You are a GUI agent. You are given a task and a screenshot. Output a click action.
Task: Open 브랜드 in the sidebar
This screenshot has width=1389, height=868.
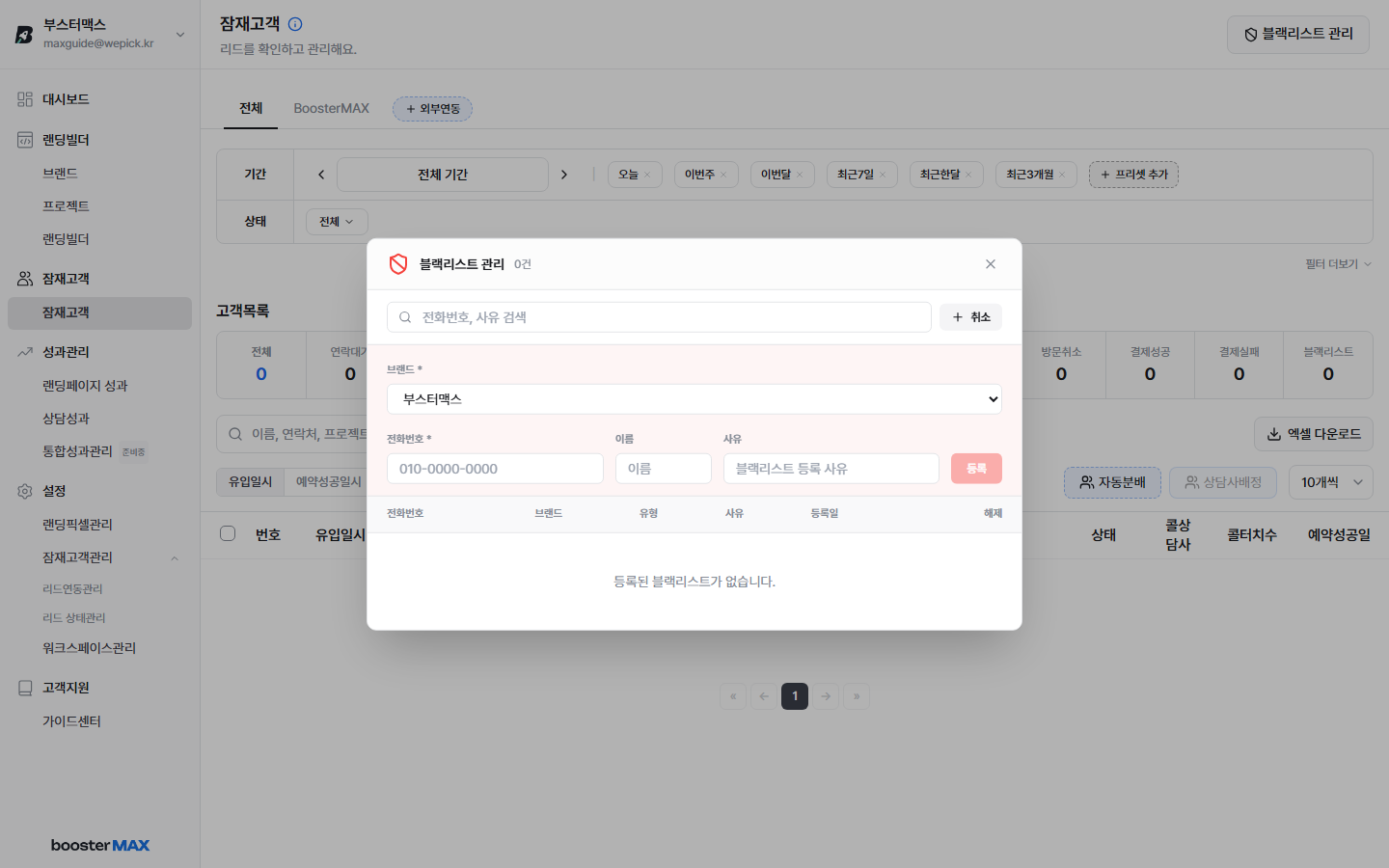tap(60, 174)
